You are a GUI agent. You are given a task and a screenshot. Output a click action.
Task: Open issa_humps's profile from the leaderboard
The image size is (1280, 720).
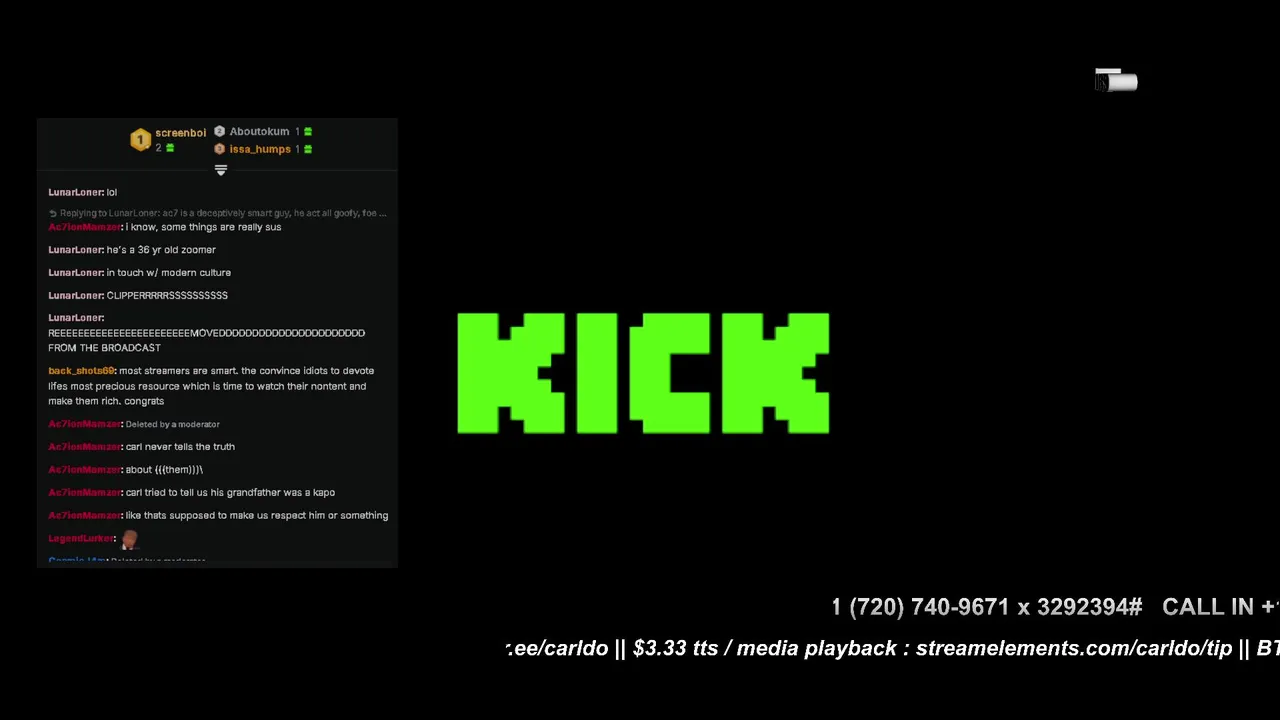click(x=260, y=149)
